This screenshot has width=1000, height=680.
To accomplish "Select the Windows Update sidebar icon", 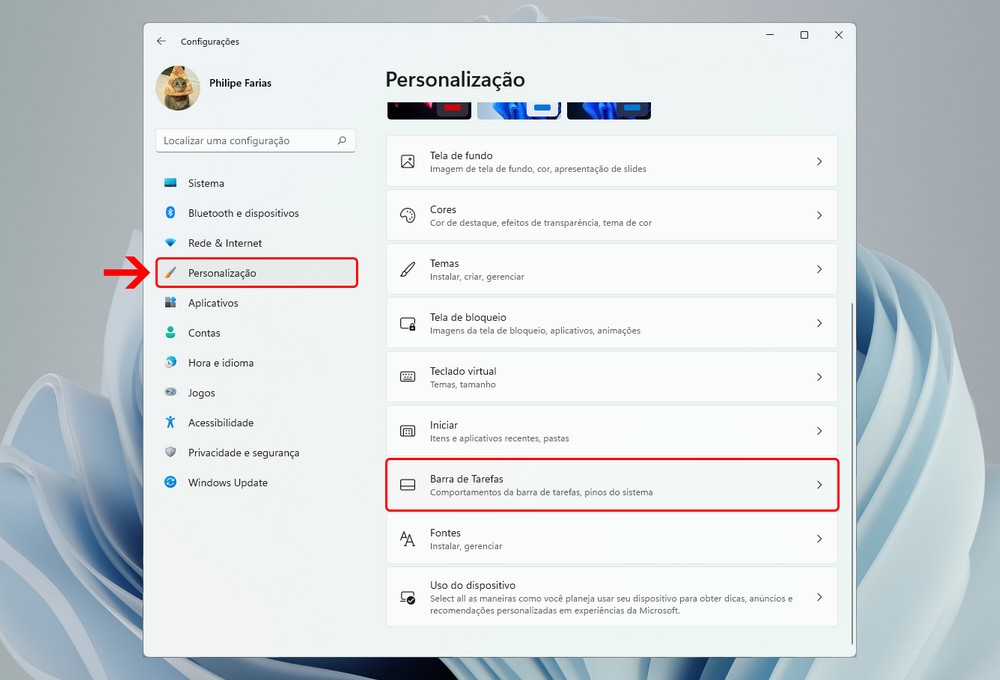I will [170, 483].
